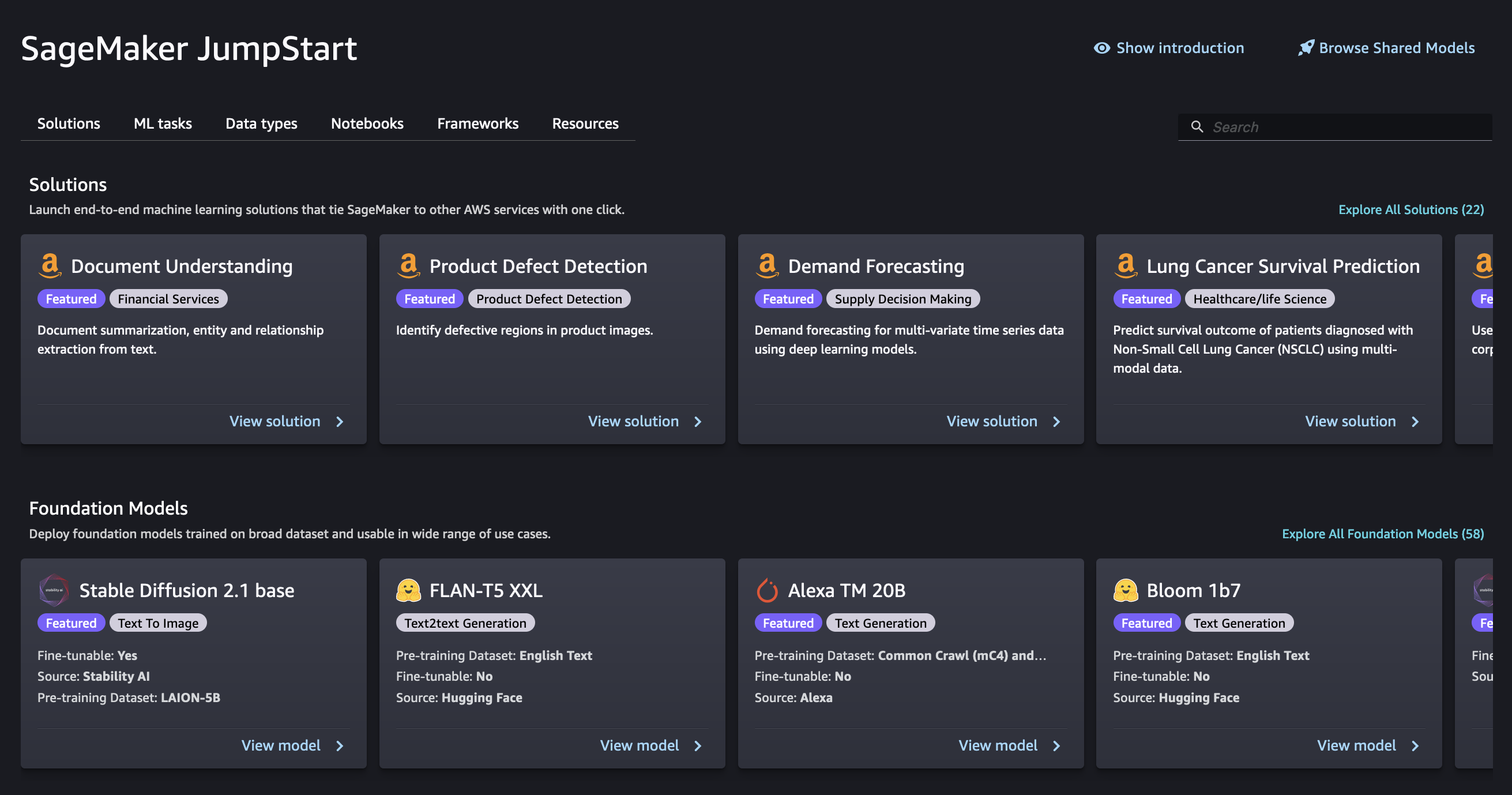This screenshot has height=795, width=1512.
Task: Focus the Search input field
Action: pyautogui.click(x=1335, y=127)
